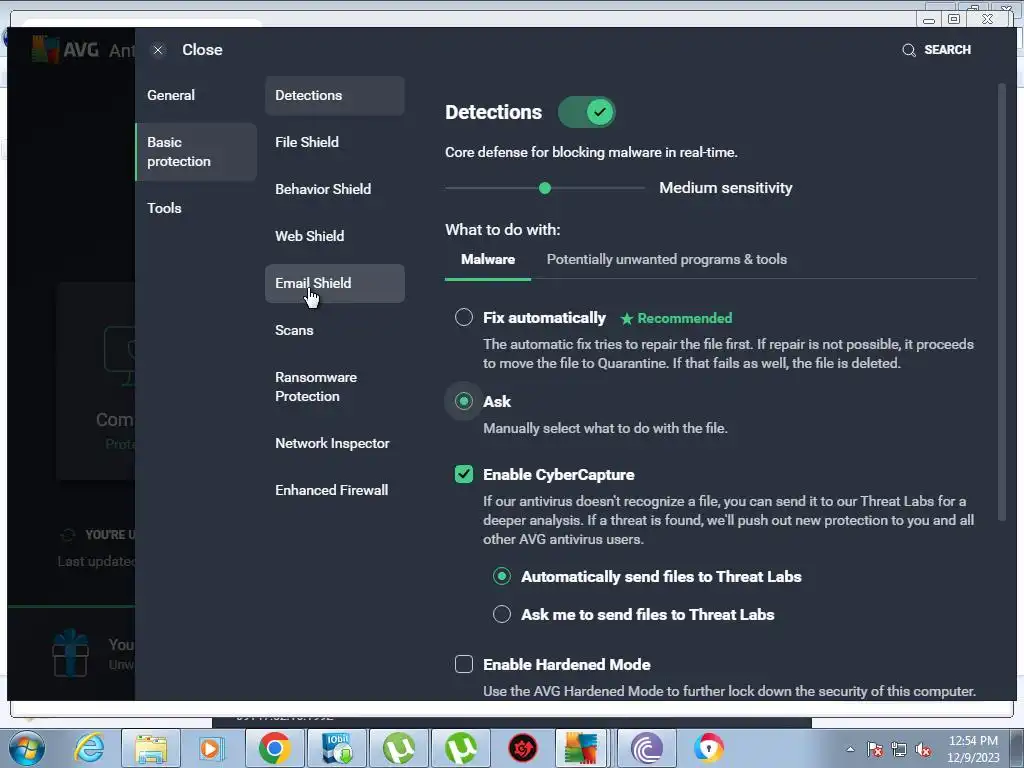Screen dimensions: 1024x768
Task: Open Behavior Shield settings
Action: pos(334,189)
